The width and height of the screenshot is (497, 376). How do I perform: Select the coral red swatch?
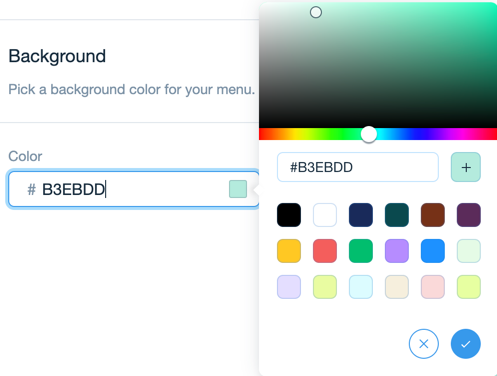[325, 251]
